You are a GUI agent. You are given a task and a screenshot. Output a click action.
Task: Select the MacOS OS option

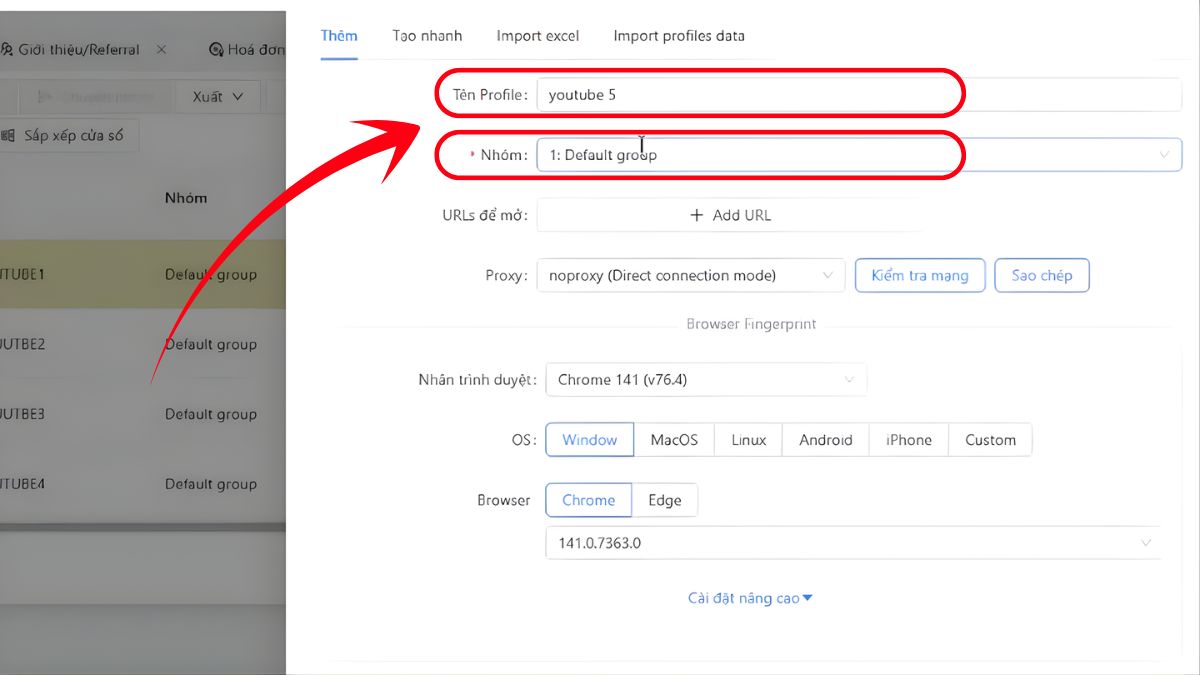click(x=674, y=440)
